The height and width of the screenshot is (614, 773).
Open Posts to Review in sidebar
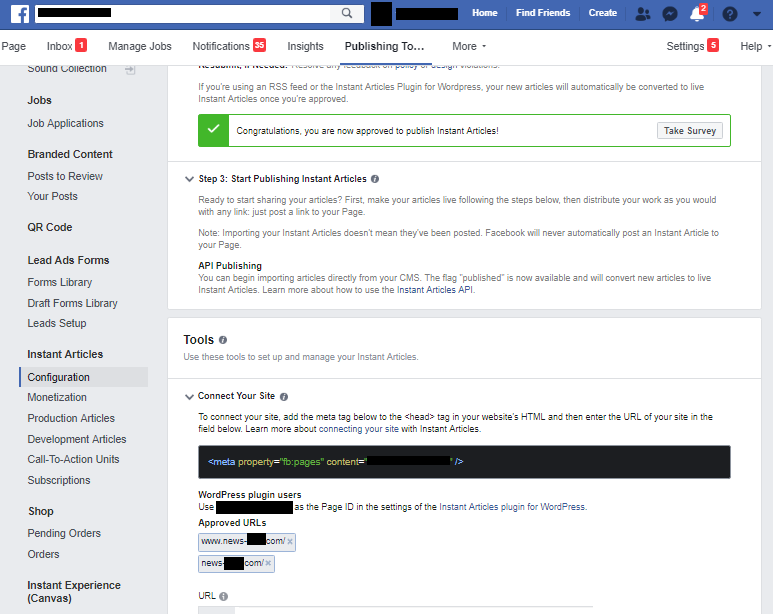[65, 177]
